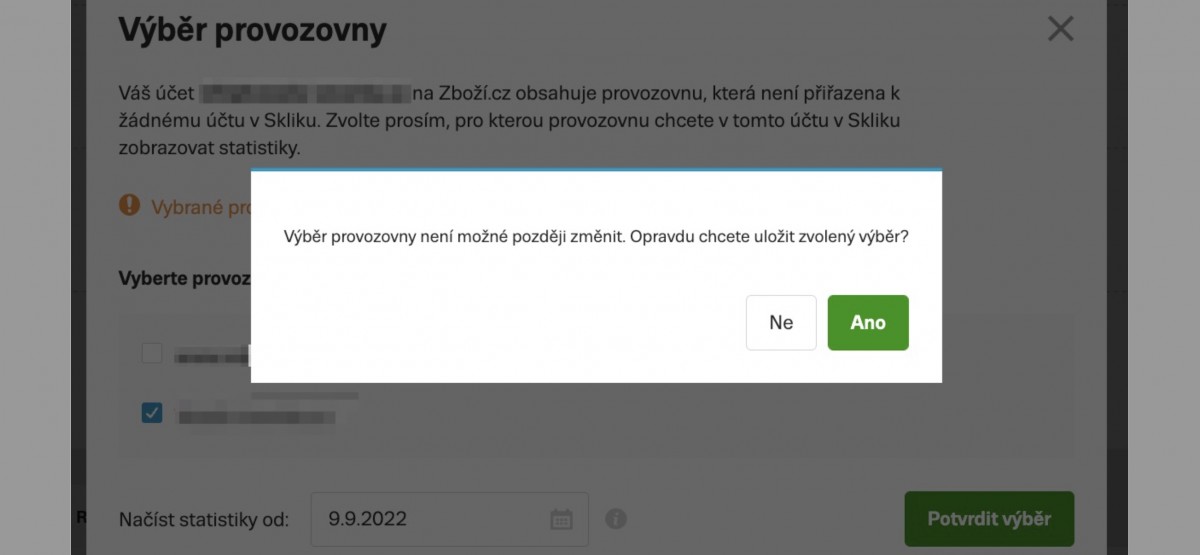The height and width of the screenshot is (555, 1200).
Task: Click the blurred account name in description
Action: [305, 95]
